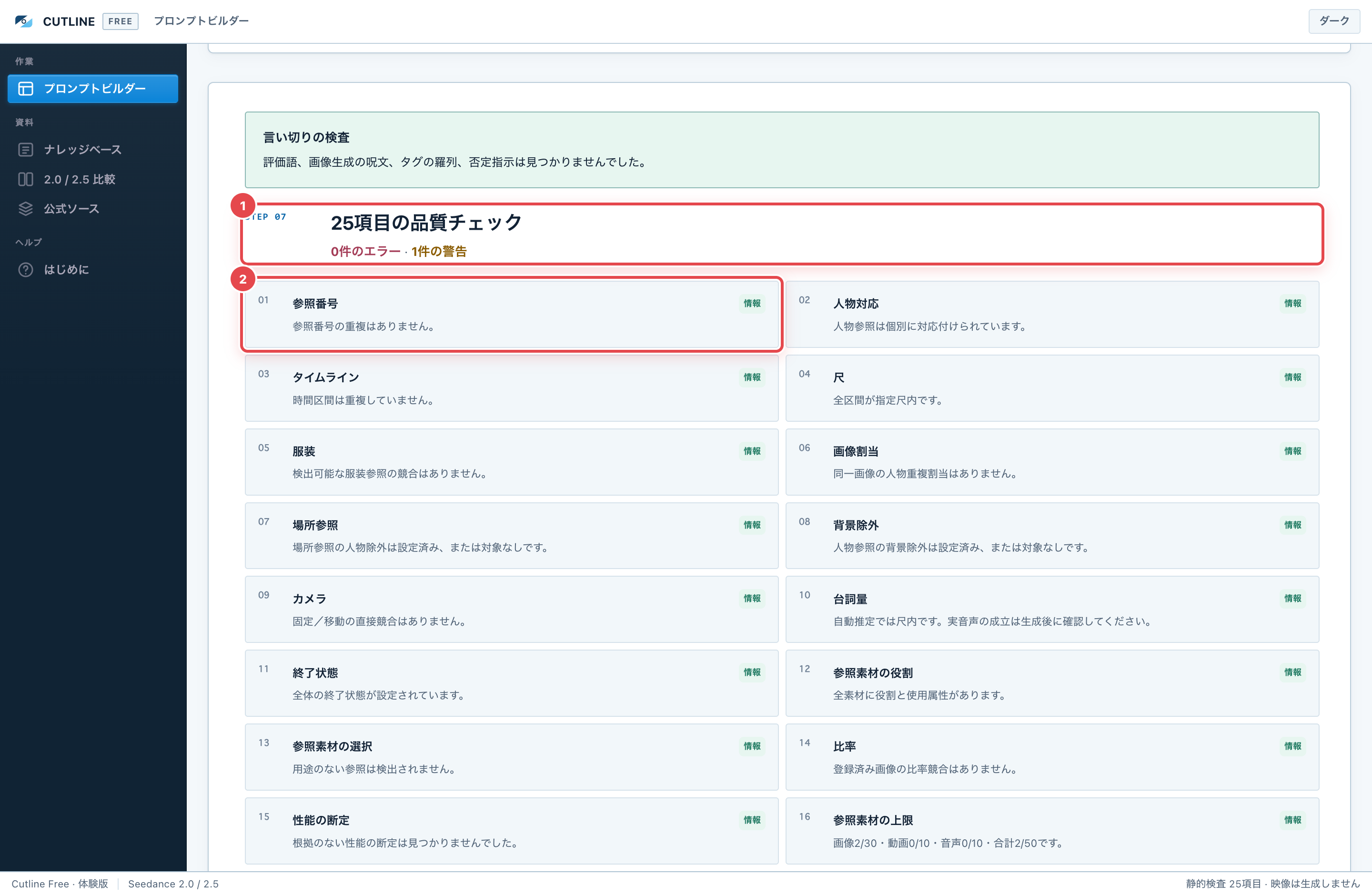Viewport: 1372px width, 896px height.
Task: Open 公式ソース in sidebar
Action: click(x=93, y=209)
